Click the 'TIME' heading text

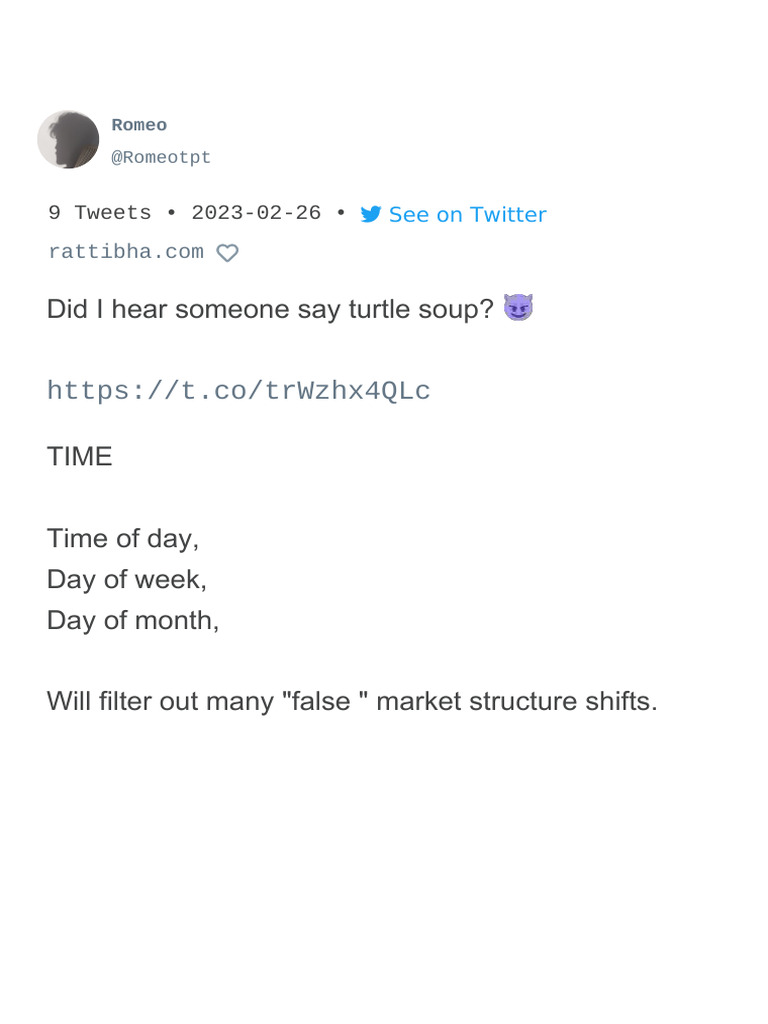click(x=80, y=457)
